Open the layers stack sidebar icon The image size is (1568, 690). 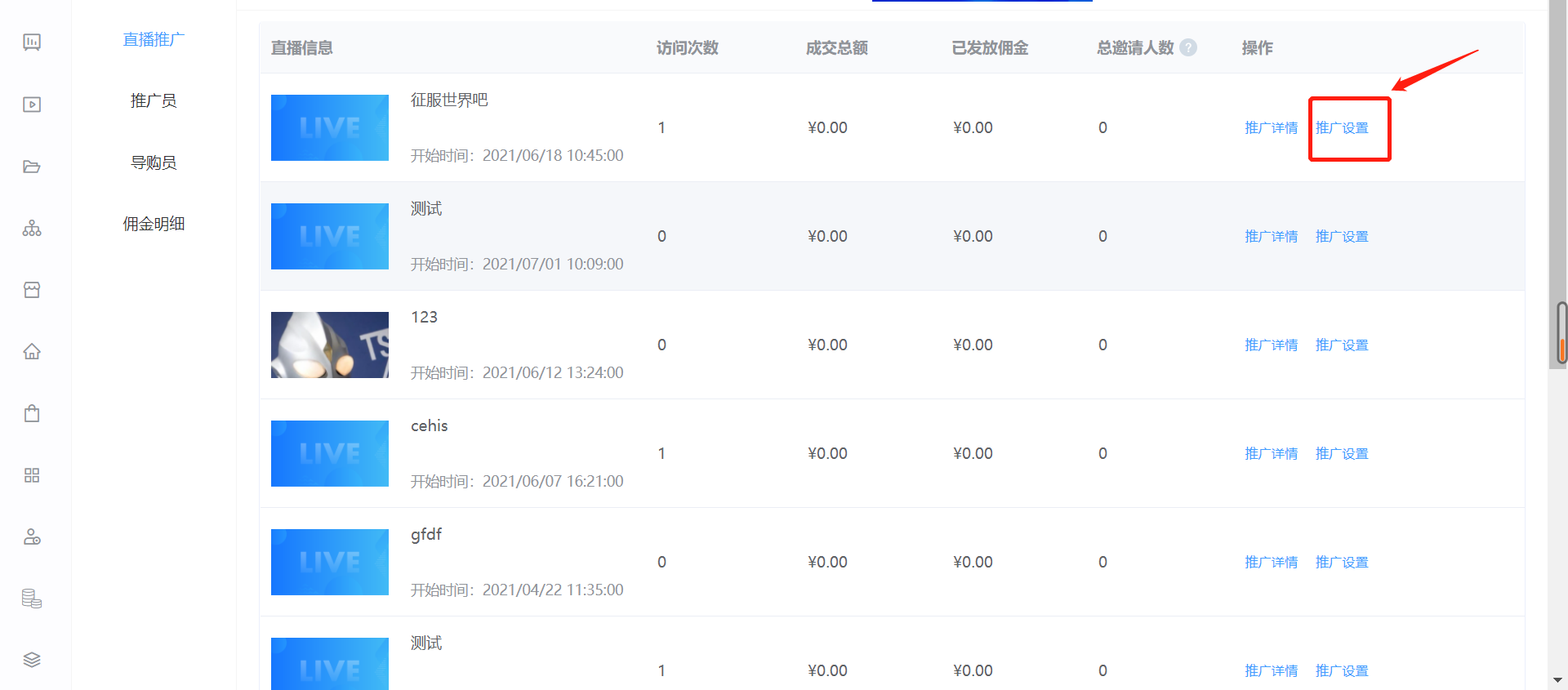pyautogui.click(x=32, y=660)
